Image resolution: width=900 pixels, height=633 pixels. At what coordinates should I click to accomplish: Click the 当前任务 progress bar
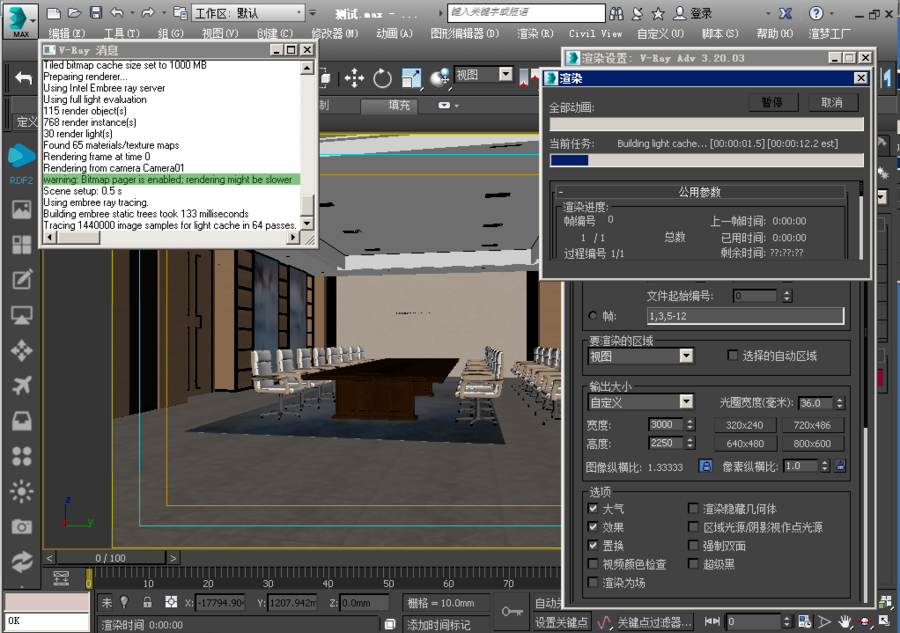pos(707,160)
